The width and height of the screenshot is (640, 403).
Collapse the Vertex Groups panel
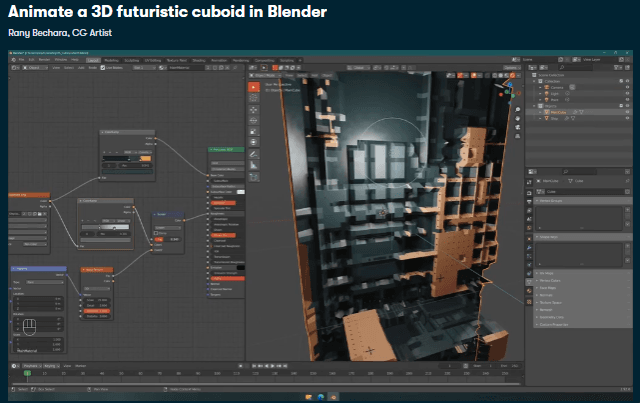584,201
